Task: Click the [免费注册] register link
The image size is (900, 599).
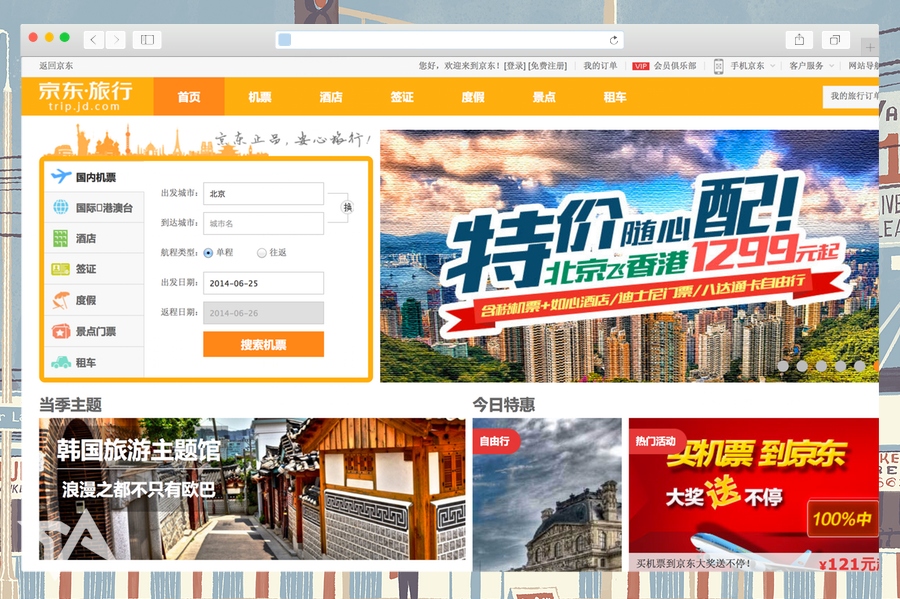Action: (x=547, y=66)
